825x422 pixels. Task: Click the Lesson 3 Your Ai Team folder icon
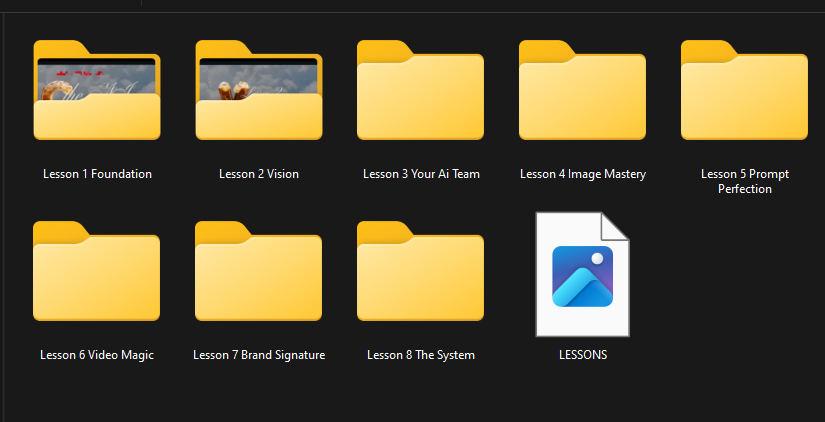(421, 95)
